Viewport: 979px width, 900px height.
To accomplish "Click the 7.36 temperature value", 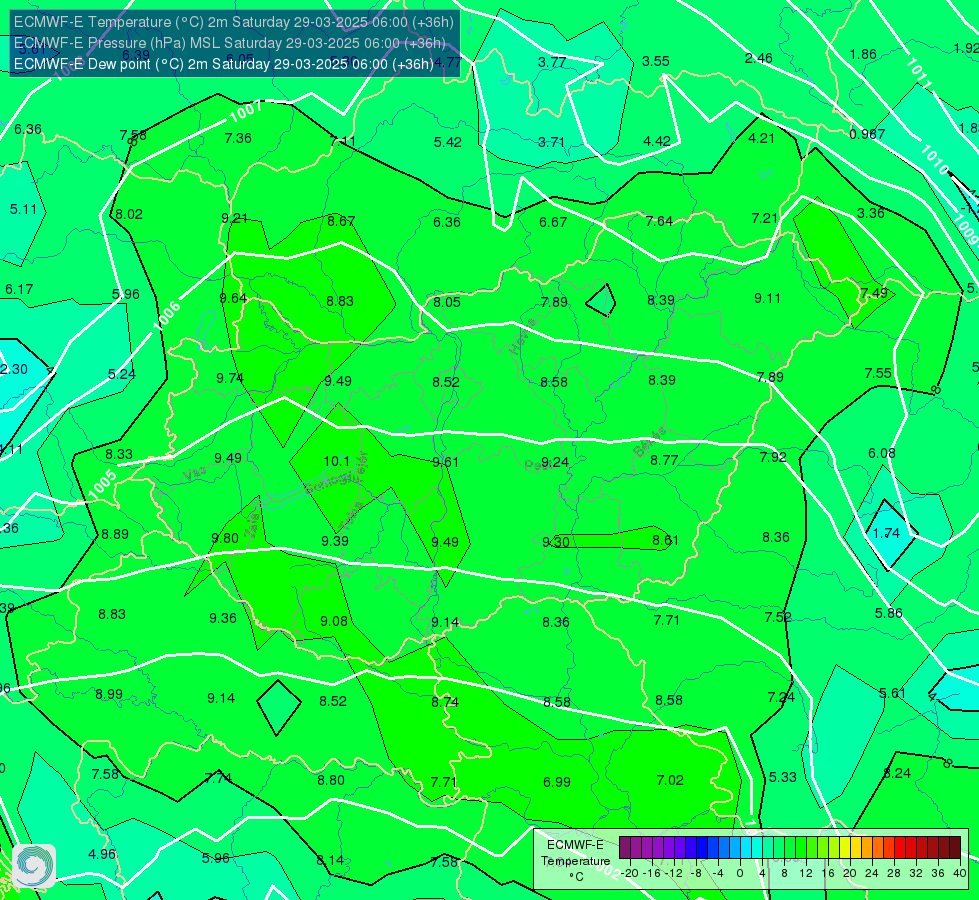I will [238, 139].
